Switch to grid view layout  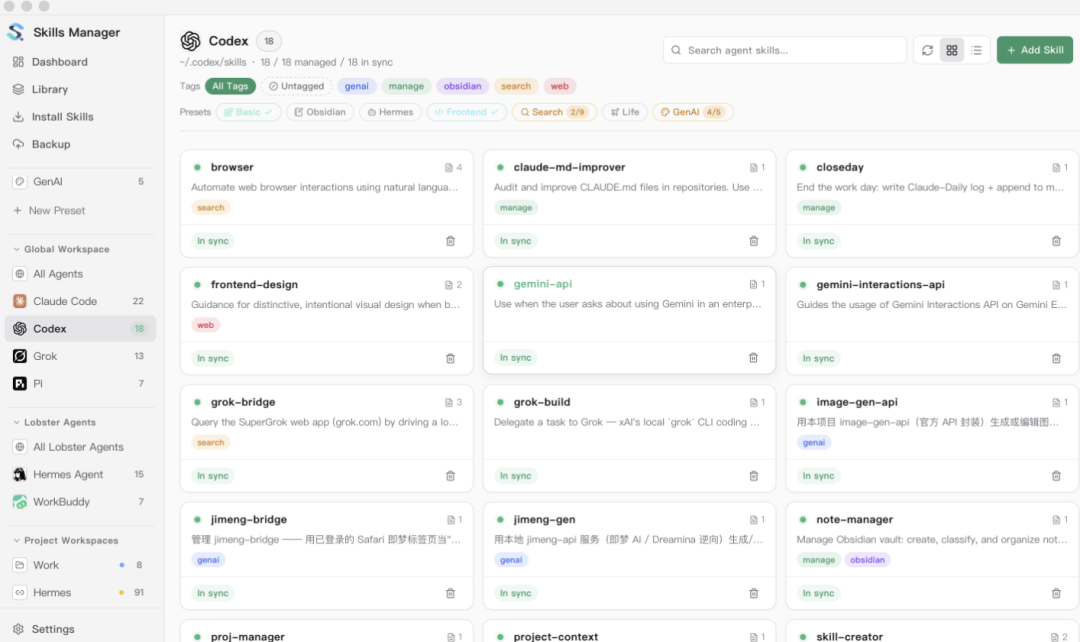[952, 50]
